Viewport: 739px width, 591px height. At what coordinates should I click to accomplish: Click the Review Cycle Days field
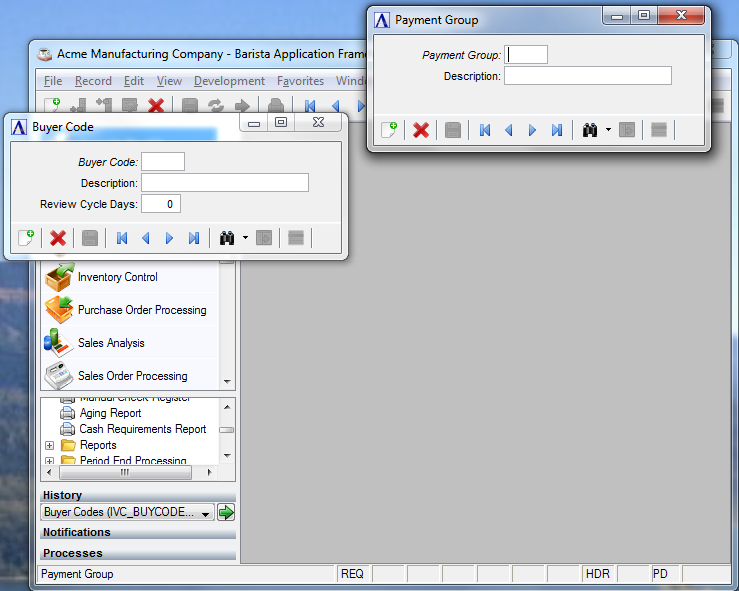tap(161, 204)
